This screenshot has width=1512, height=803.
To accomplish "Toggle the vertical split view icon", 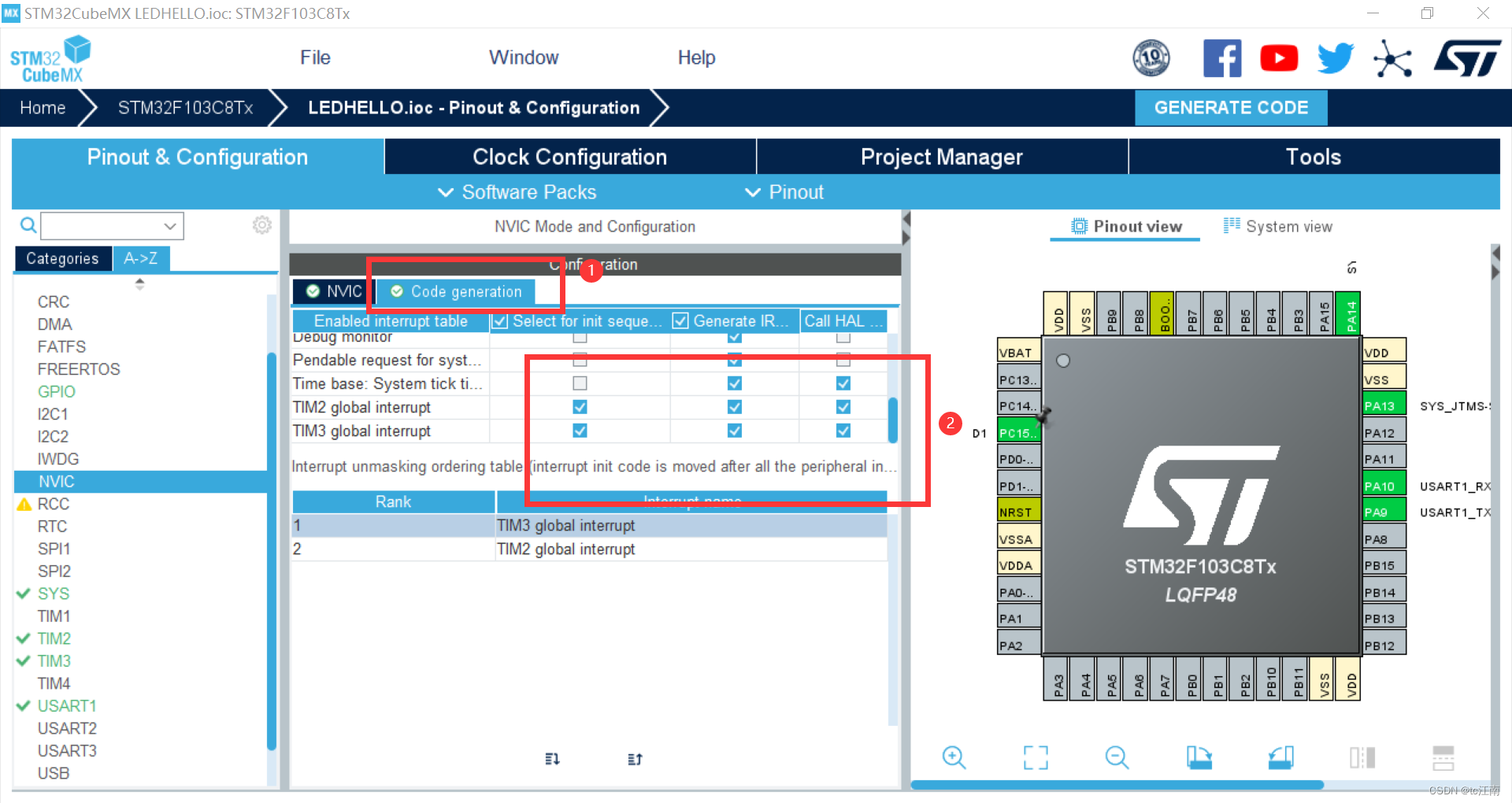I will [1362, 757].
